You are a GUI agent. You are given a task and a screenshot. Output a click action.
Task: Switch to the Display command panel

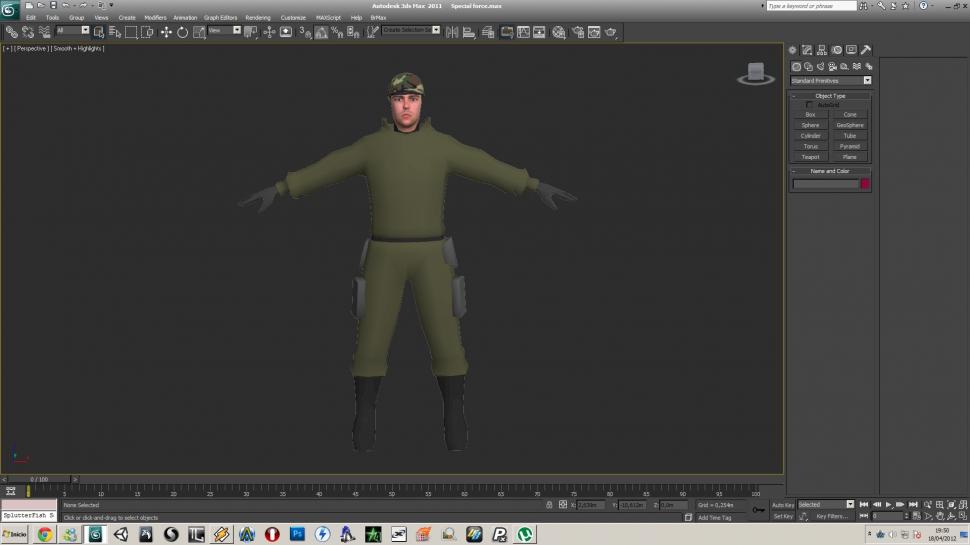click(x=851, y=49)
